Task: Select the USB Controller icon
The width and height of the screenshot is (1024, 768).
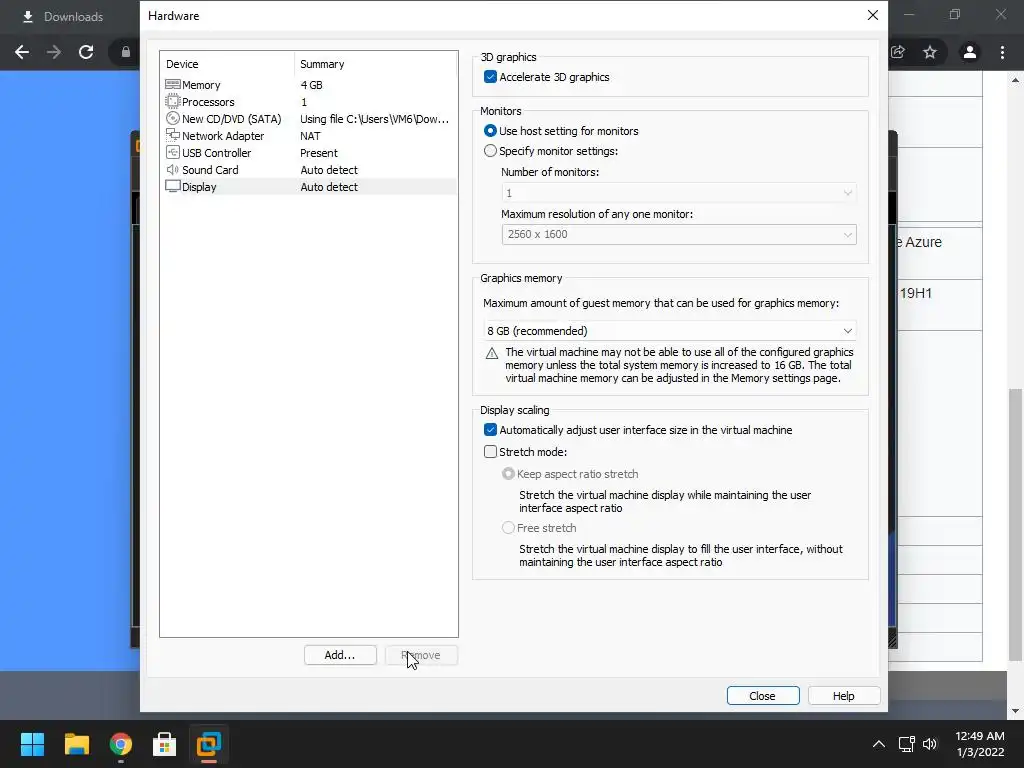Action: point(172,152)
